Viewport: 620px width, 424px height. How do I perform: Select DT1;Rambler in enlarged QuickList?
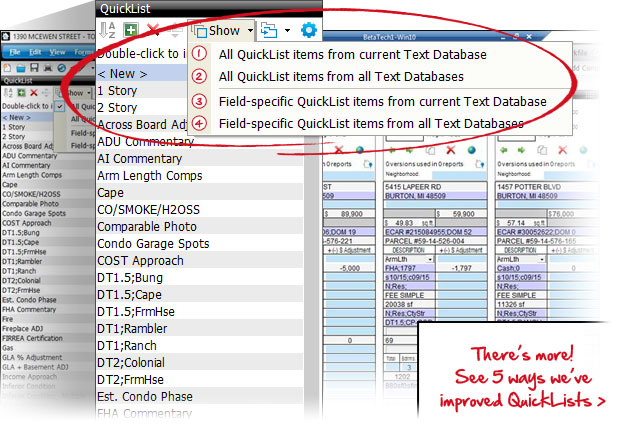click(200, 329)
